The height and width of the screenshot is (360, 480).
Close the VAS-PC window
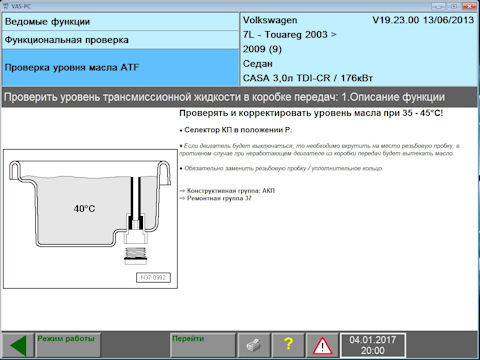tap(470, 6)
